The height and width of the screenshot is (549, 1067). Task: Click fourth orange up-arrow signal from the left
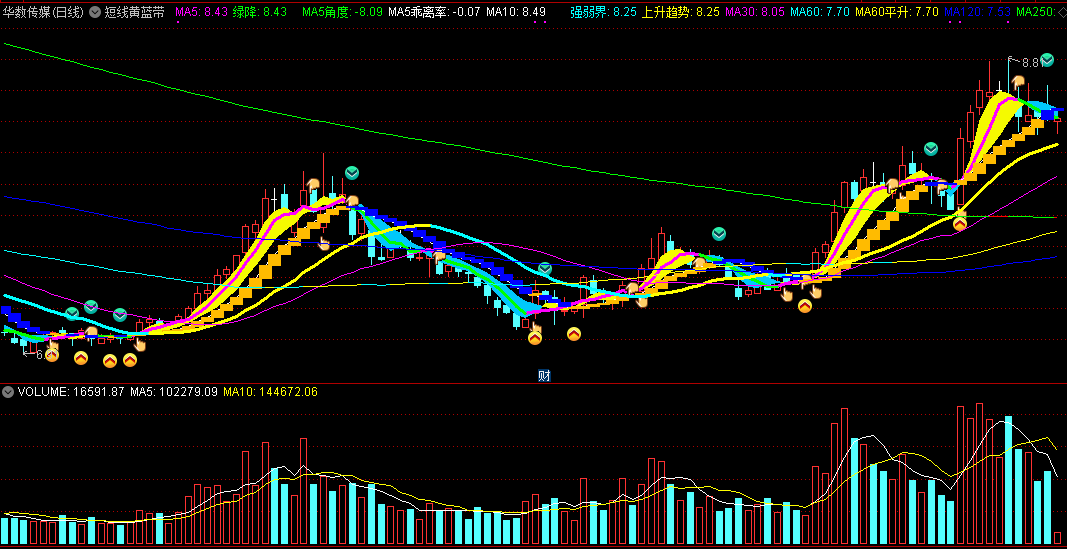pyautogui.click(x=130, y=360)
